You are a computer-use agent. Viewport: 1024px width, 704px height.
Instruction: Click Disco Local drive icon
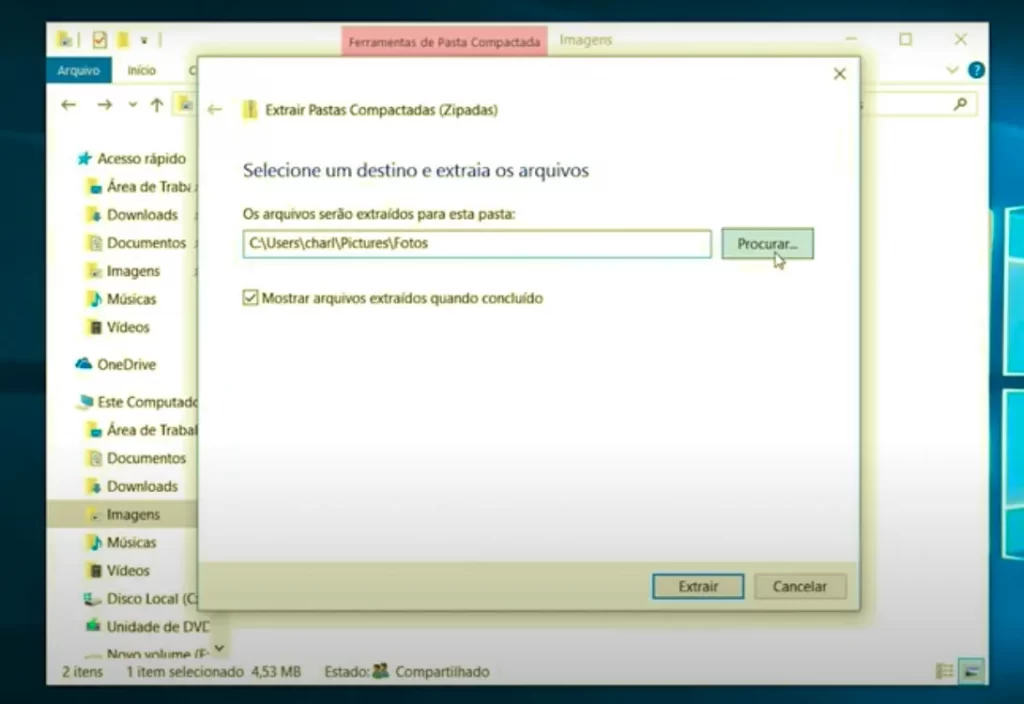pyautogui.click(x=93, y=599)
